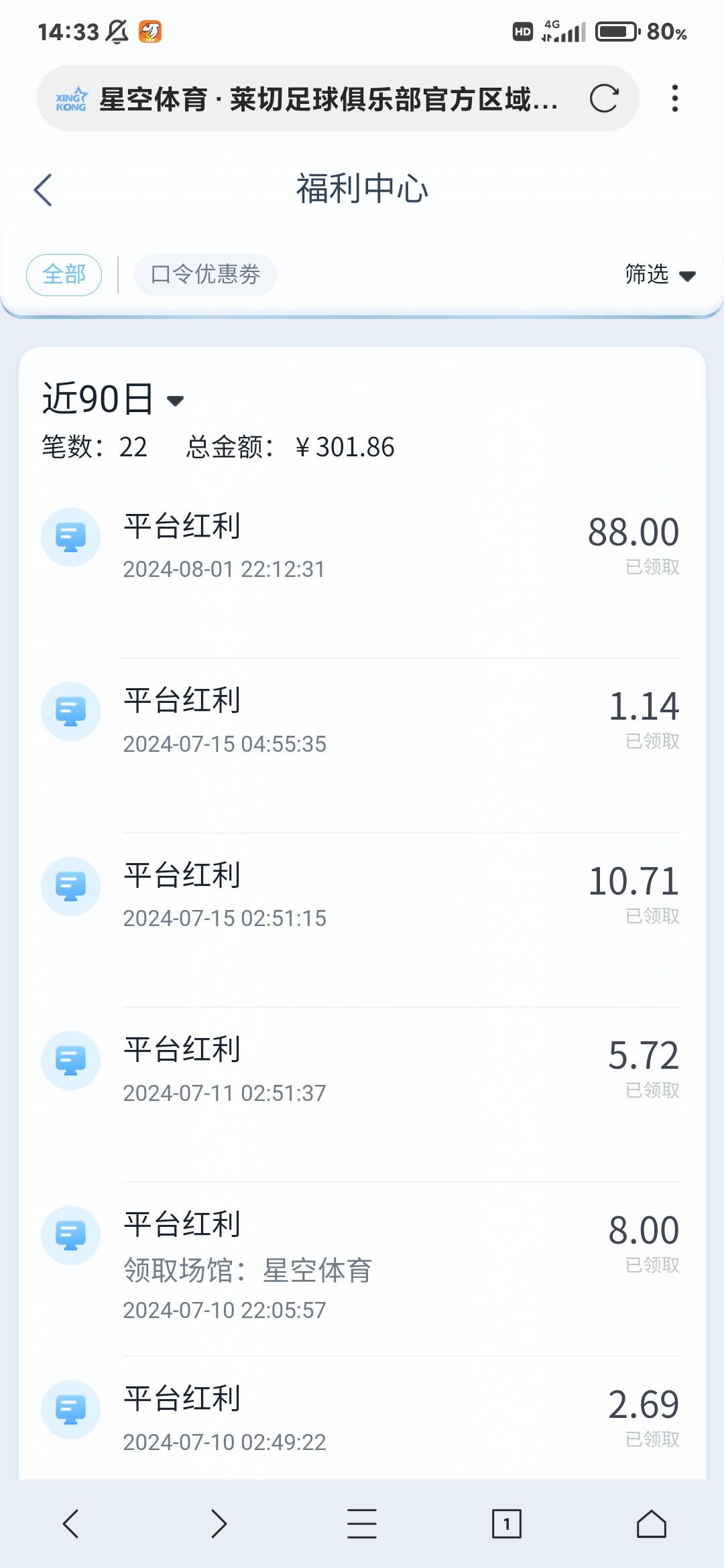
Task: Go to the browser home page
Action: pyautogui.click(x=651, y=1524)
